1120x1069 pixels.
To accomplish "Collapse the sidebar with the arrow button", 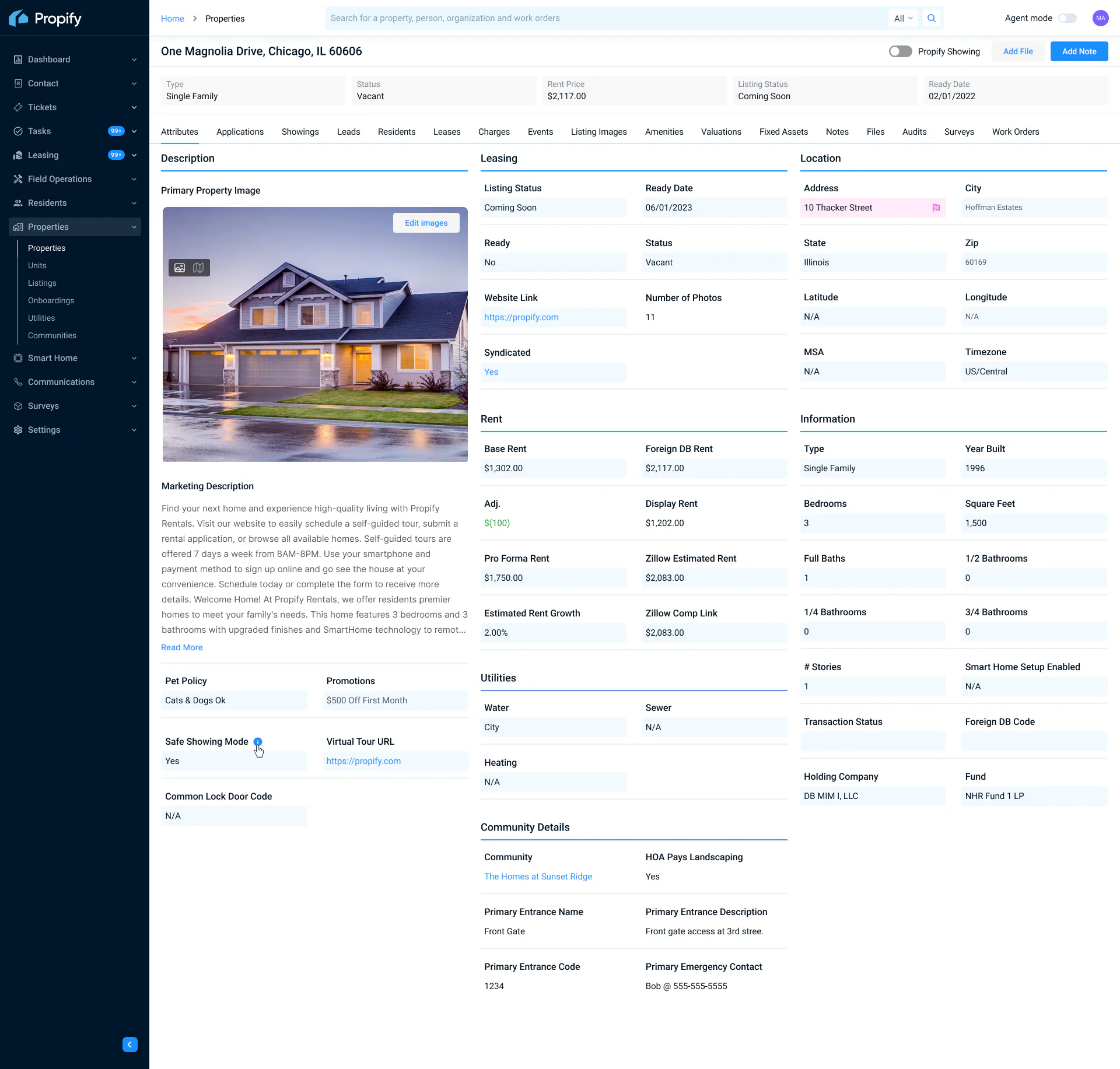I will coord(129,1045).
